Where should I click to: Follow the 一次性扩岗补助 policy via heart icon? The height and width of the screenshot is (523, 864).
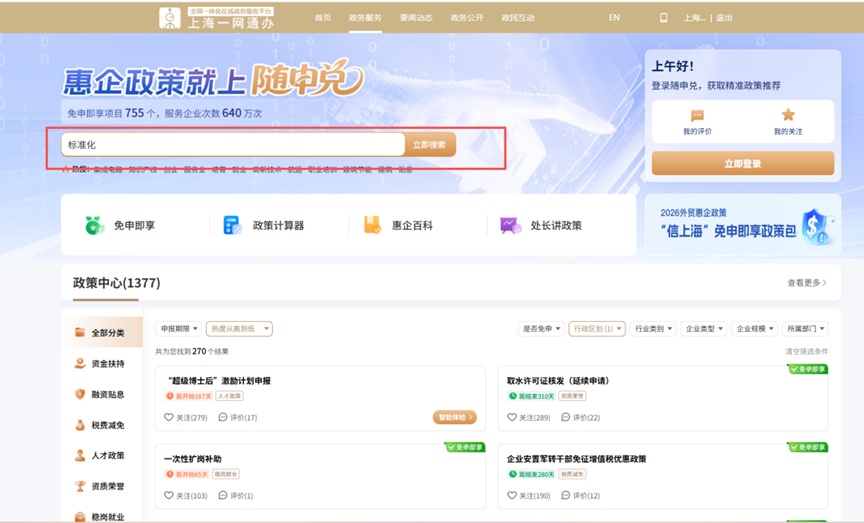(x=169, y=496)
